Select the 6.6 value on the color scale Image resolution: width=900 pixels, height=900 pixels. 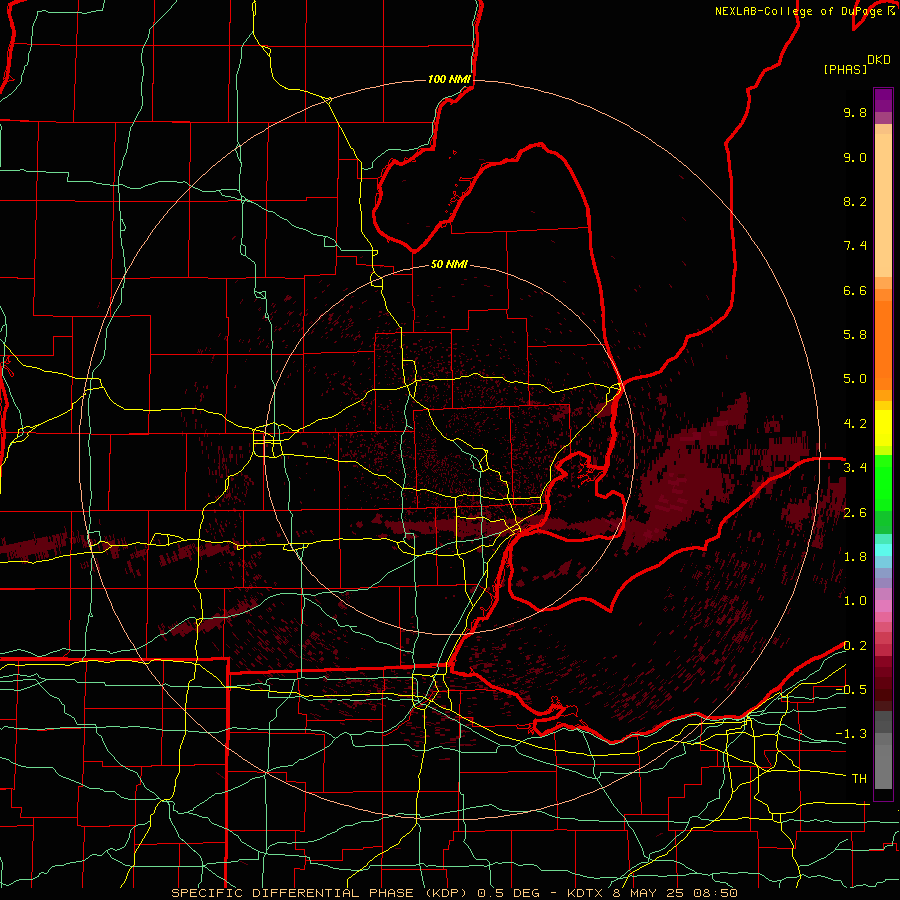tap(855, 290)
